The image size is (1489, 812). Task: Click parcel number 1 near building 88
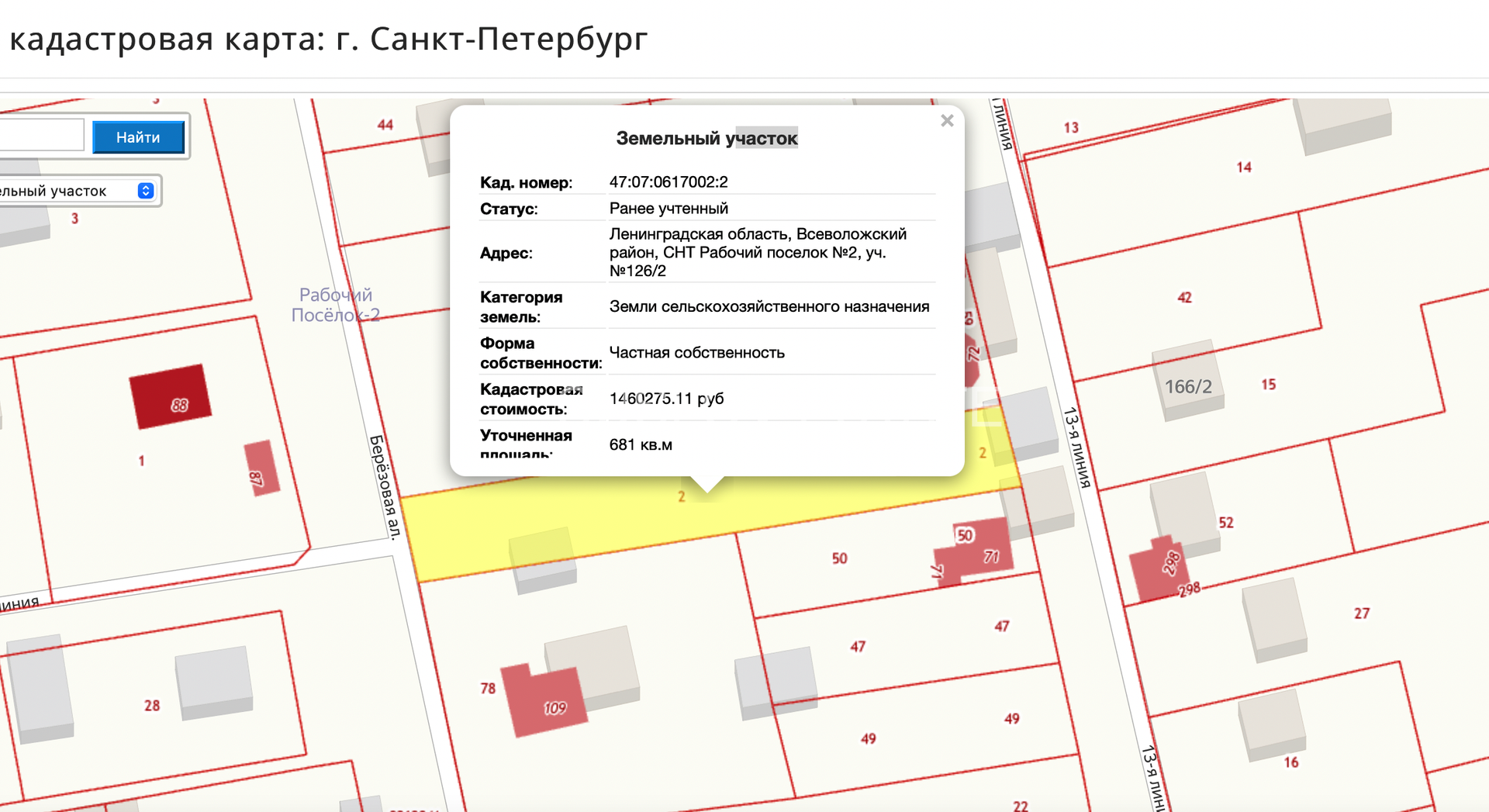pyautogui.click(x=141, y=461)
